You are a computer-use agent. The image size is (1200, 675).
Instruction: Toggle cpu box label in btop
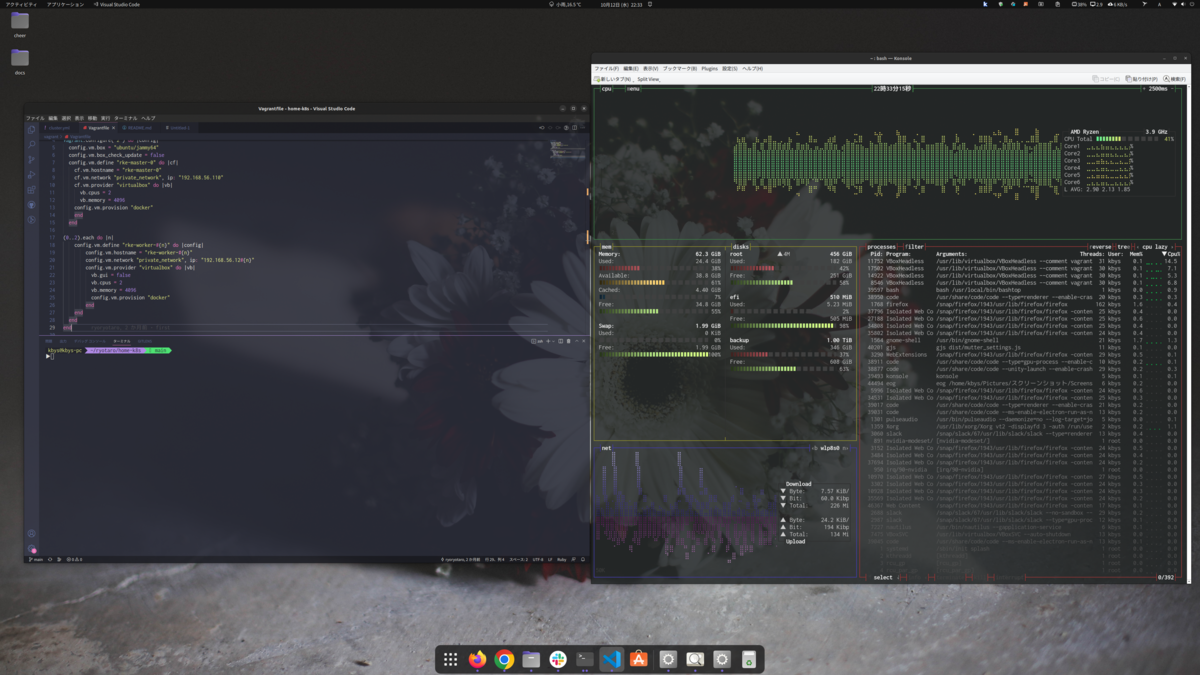pyautogui.click(x=607, y=89)
